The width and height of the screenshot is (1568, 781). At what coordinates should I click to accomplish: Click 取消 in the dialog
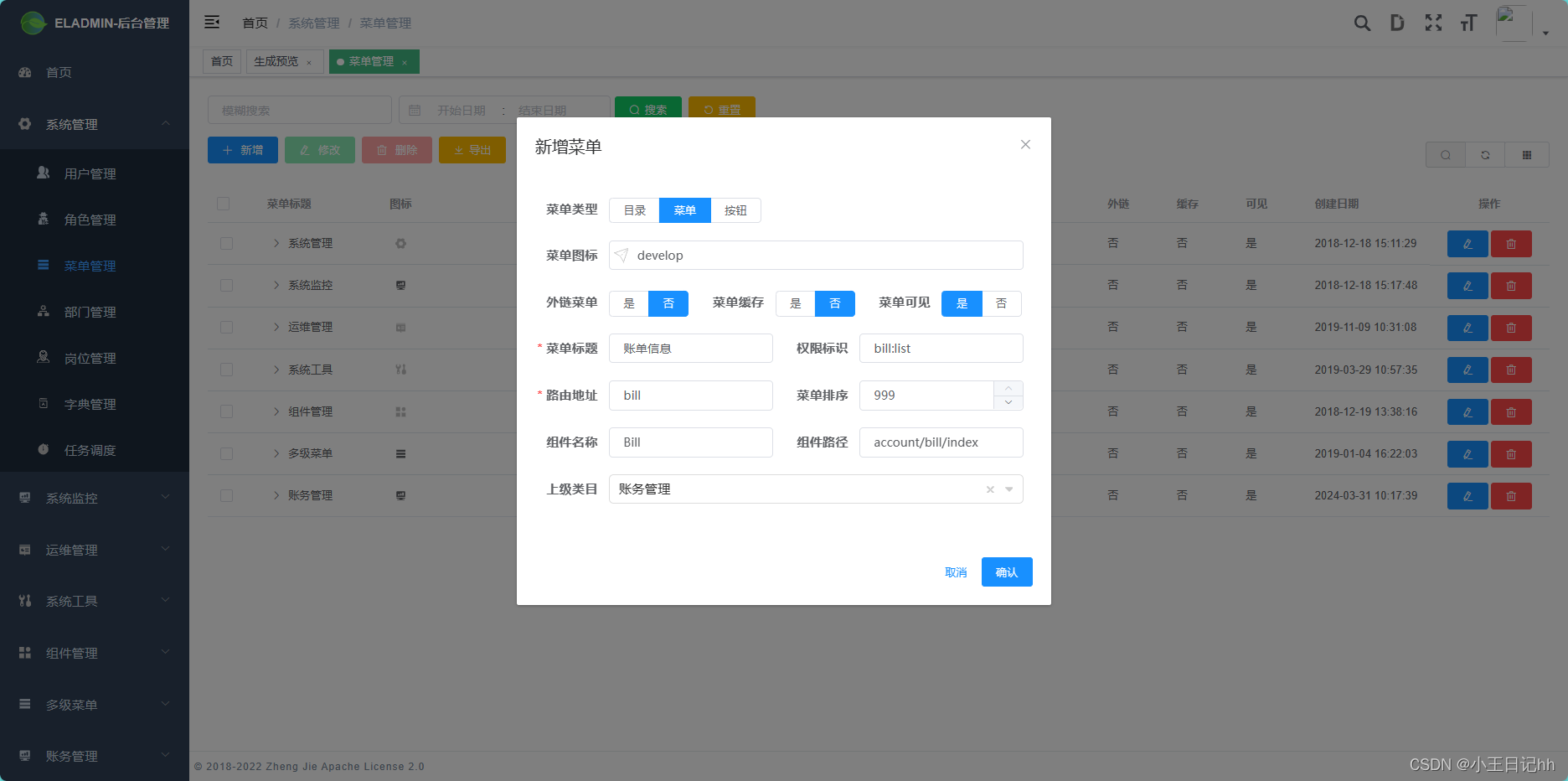[956, 572]
